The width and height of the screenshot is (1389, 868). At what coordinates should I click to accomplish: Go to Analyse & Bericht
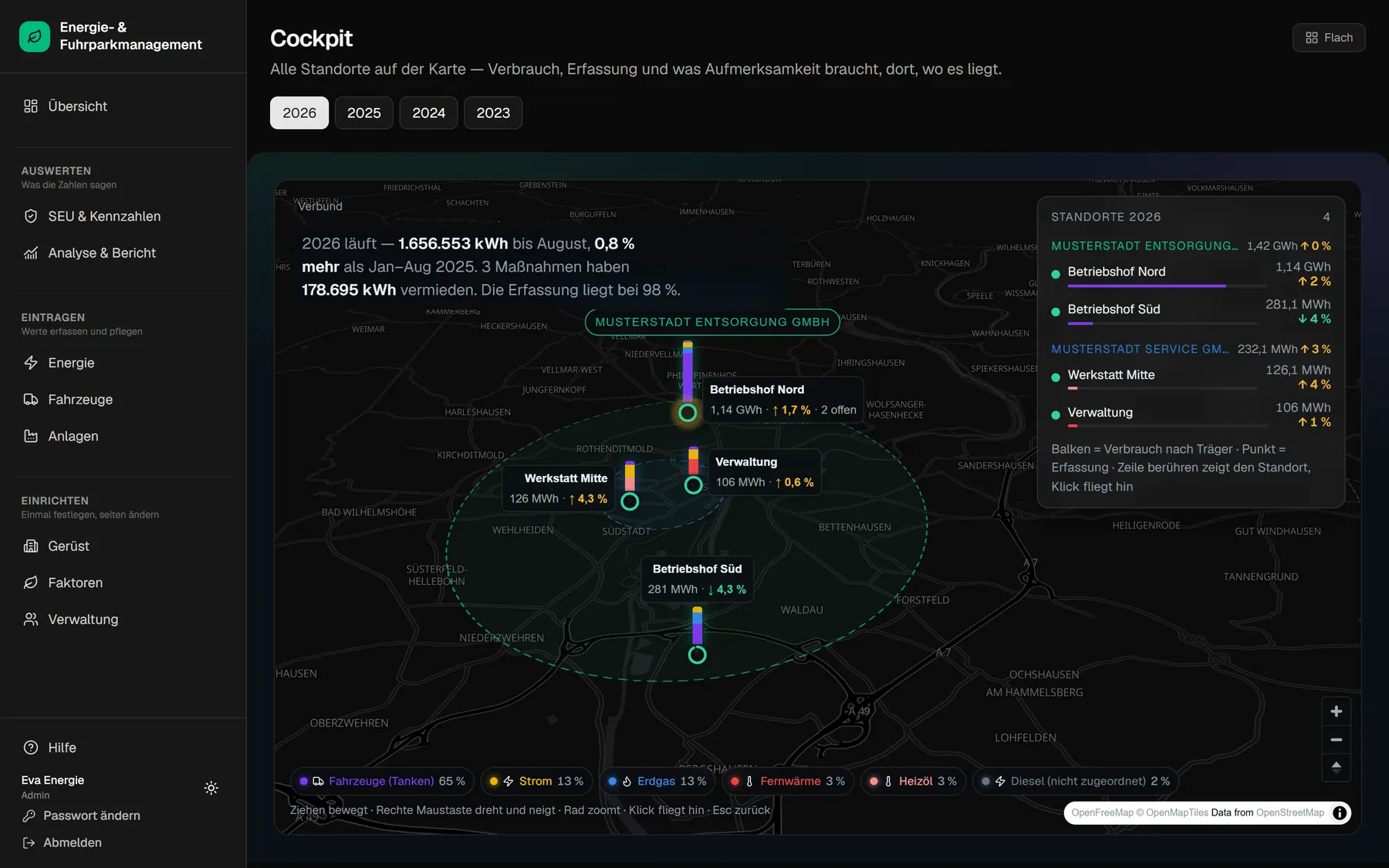[123, 253]
